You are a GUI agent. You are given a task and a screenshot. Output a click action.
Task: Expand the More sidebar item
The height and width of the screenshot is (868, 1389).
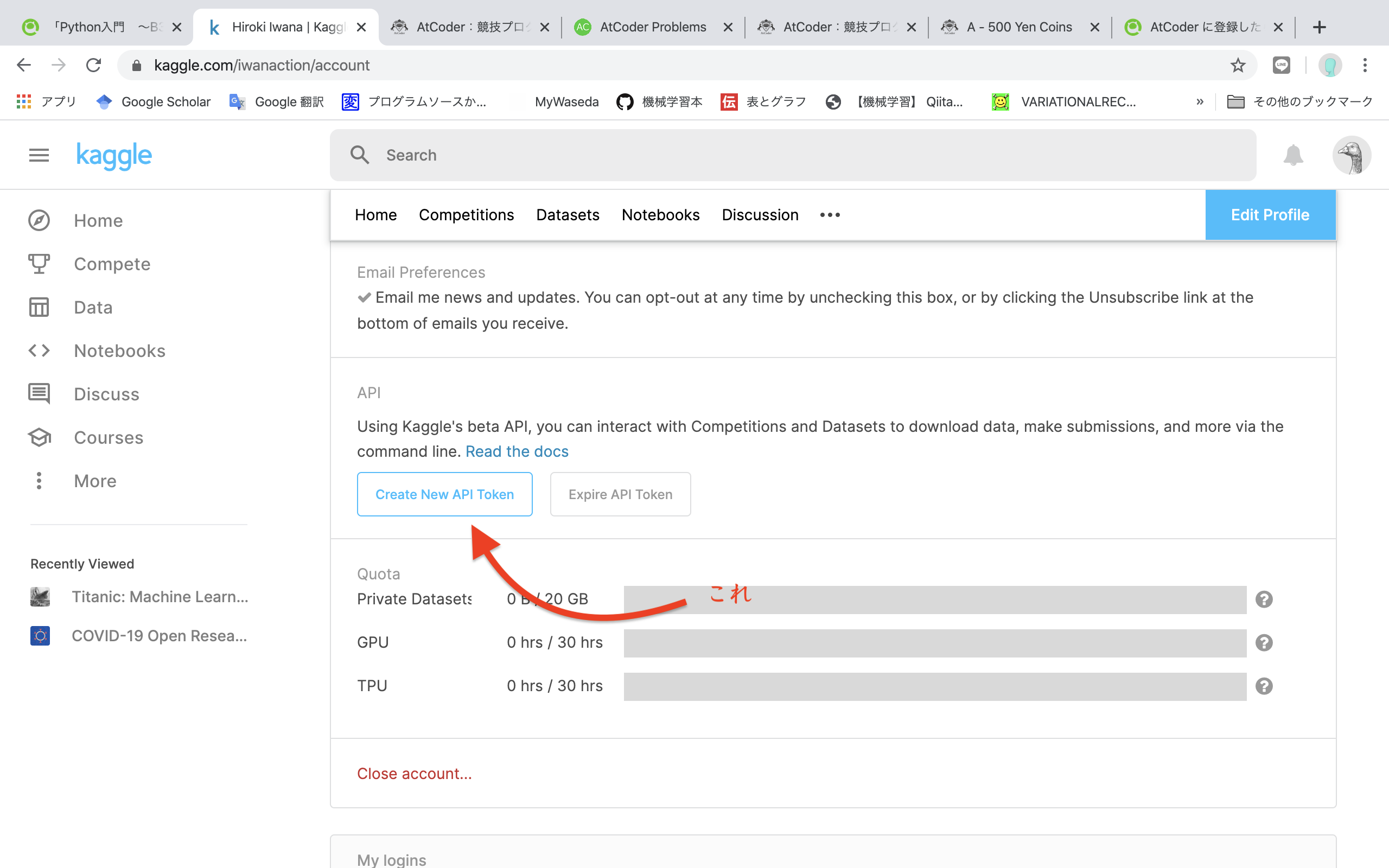pyautogui.click(x=95, y=481)
